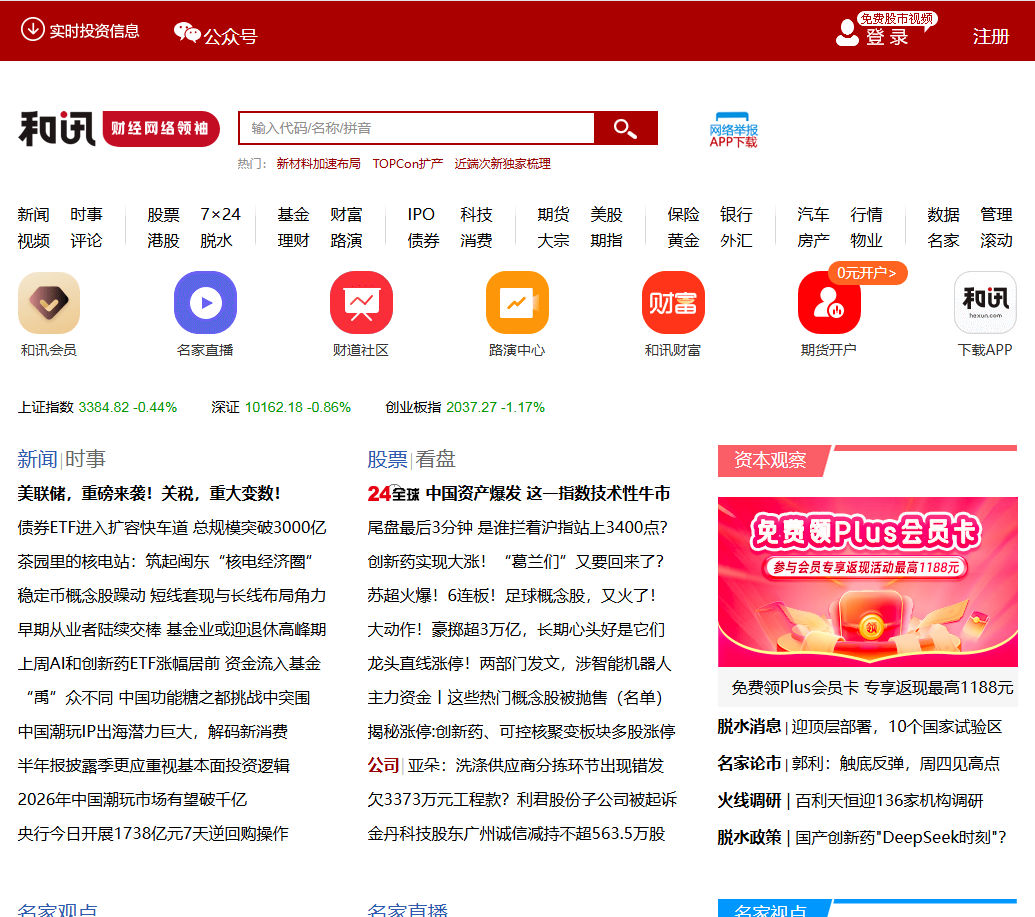Open the 基金 navigation menu item

pos(293,214)
